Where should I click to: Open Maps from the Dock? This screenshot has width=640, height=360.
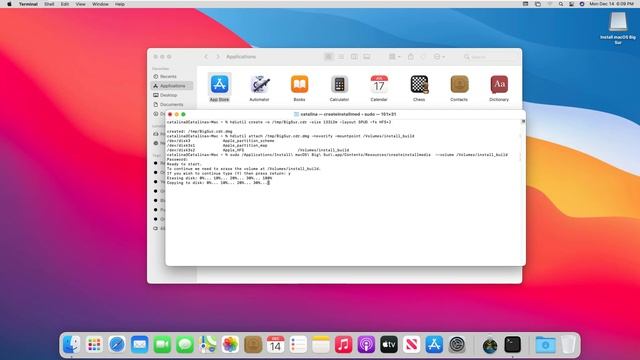click(x=208, y=344)
